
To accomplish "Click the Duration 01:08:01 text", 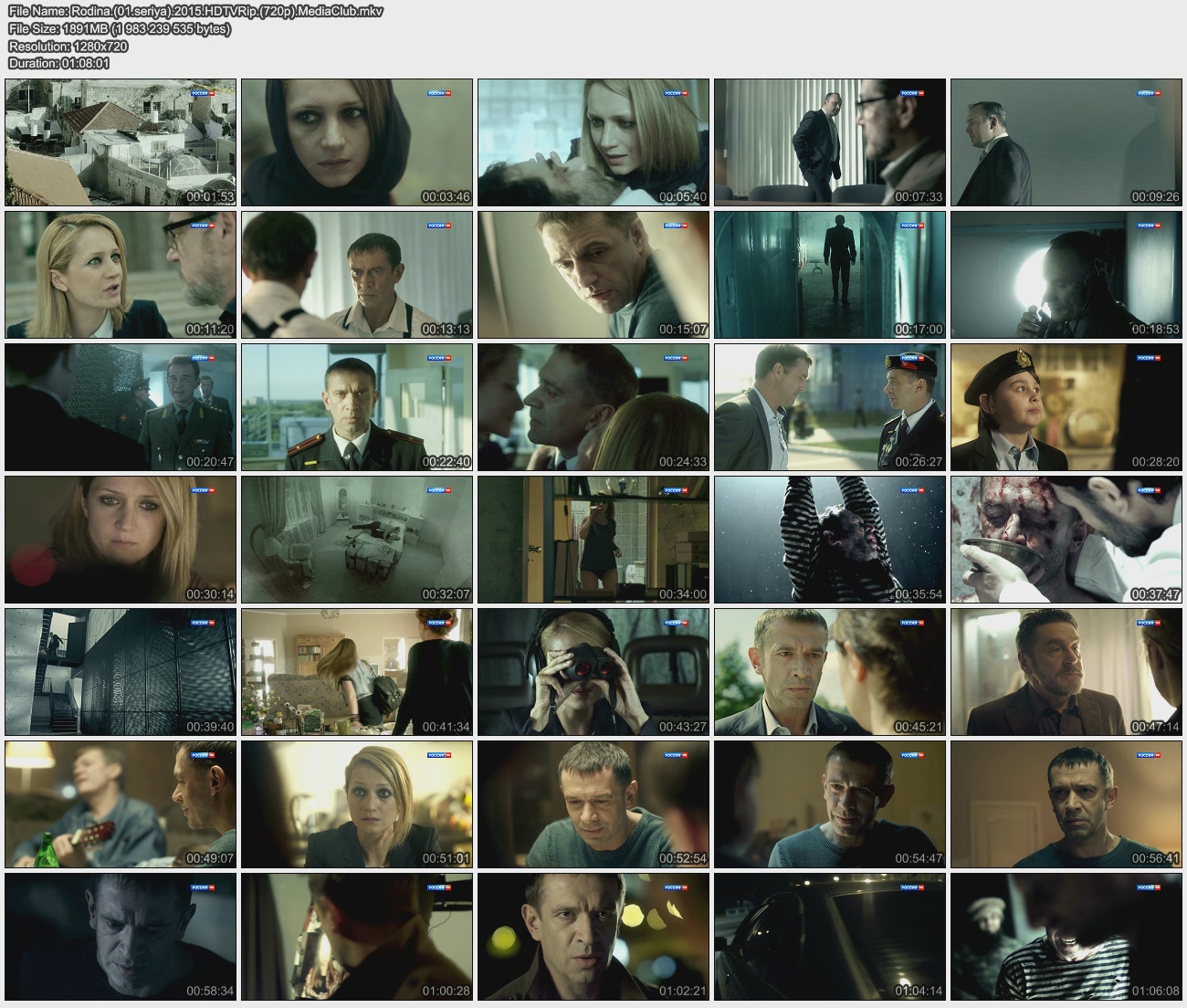I will pos(58,63).
